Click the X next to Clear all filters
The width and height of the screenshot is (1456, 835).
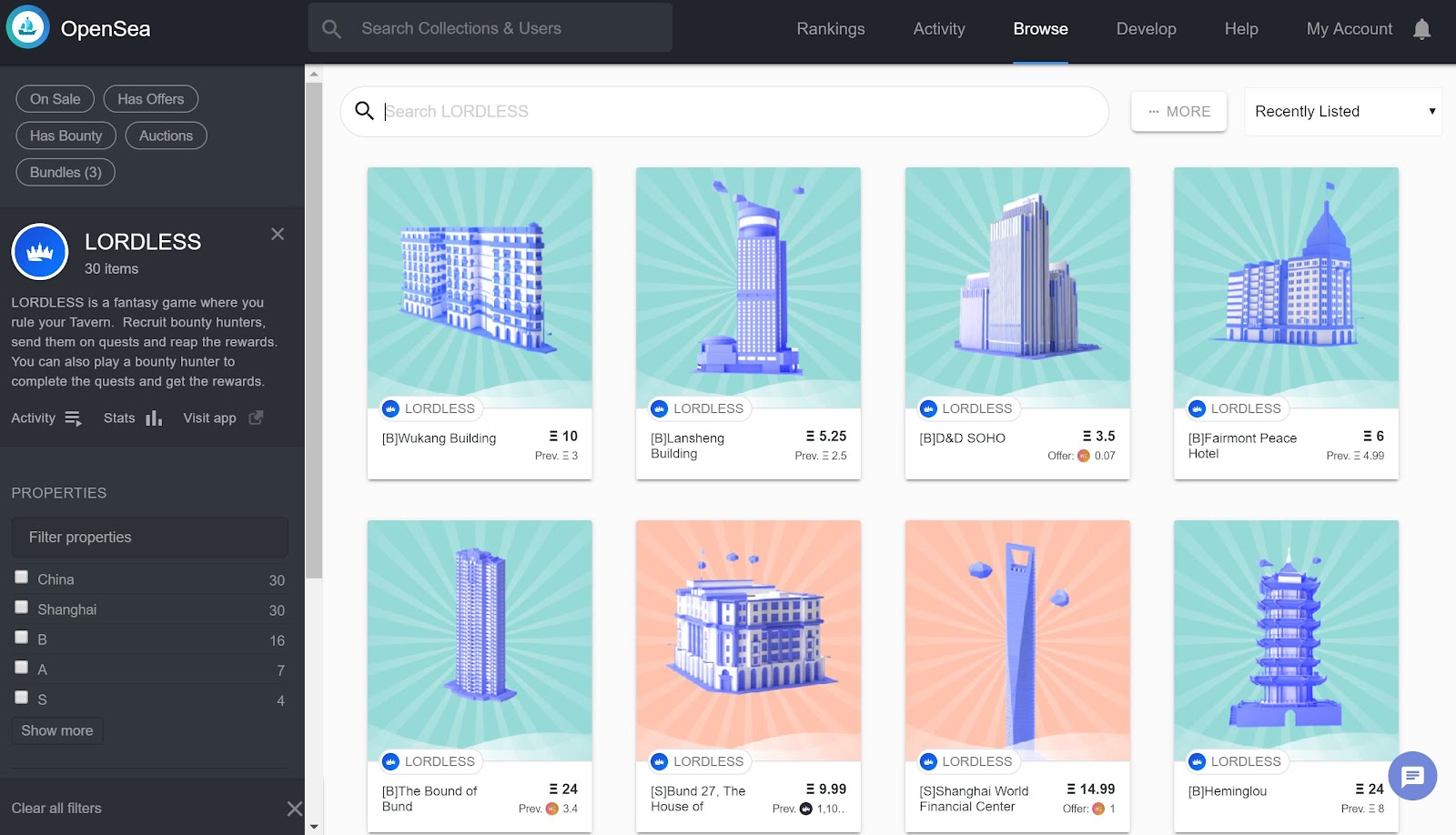click(x=295, y=809)
